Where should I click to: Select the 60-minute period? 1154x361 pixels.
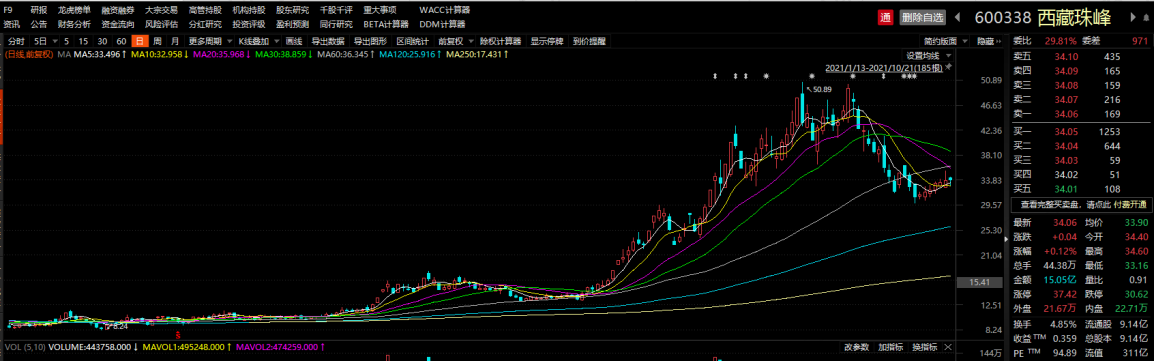pos(121,41)
